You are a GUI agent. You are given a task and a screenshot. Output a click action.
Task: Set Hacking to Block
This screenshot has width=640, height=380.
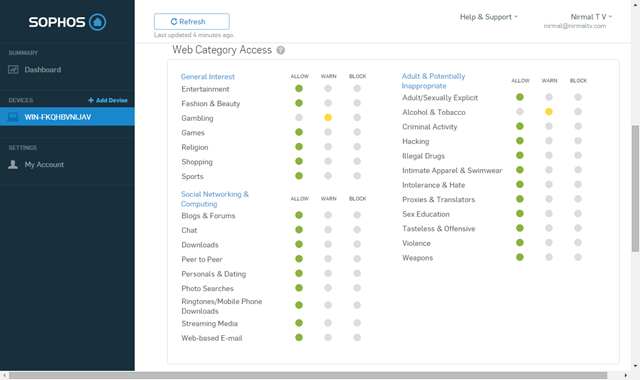coord(578,141)
